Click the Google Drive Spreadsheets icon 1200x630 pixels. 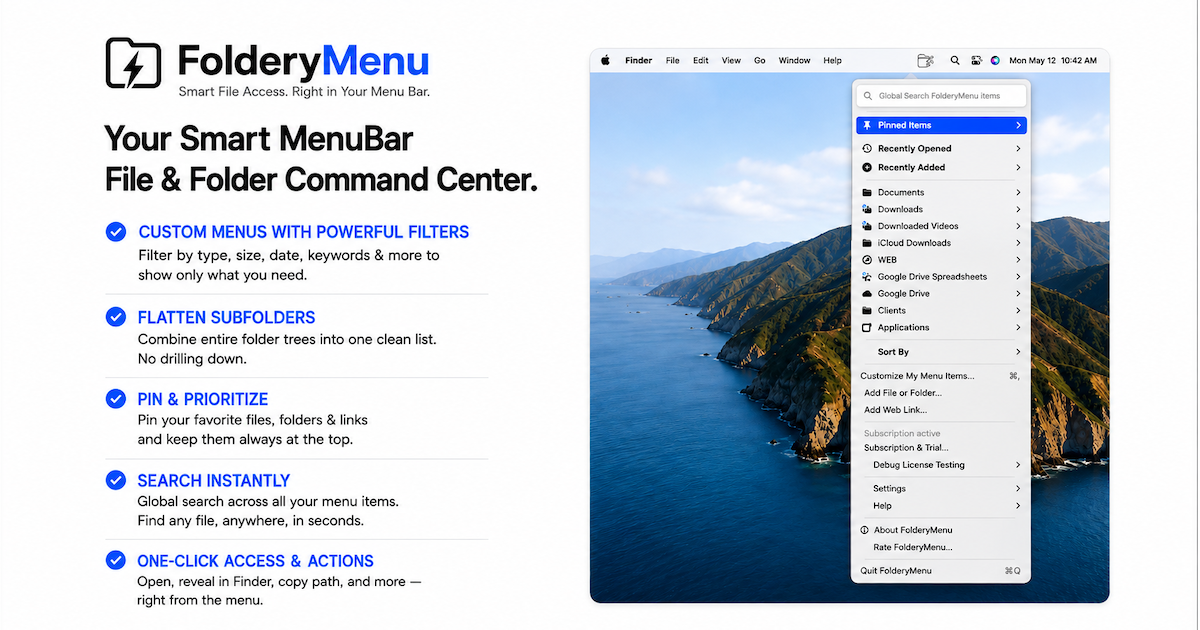[867, 277]
